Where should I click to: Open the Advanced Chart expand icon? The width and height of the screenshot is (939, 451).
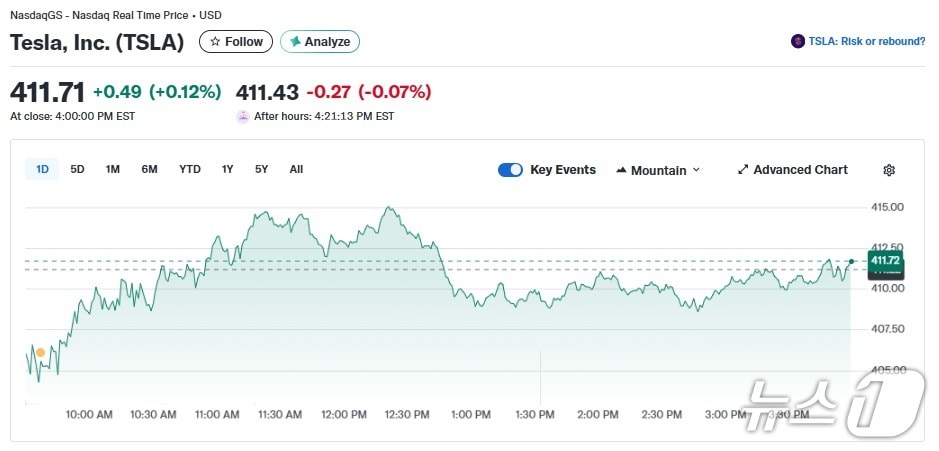(743, 170)
